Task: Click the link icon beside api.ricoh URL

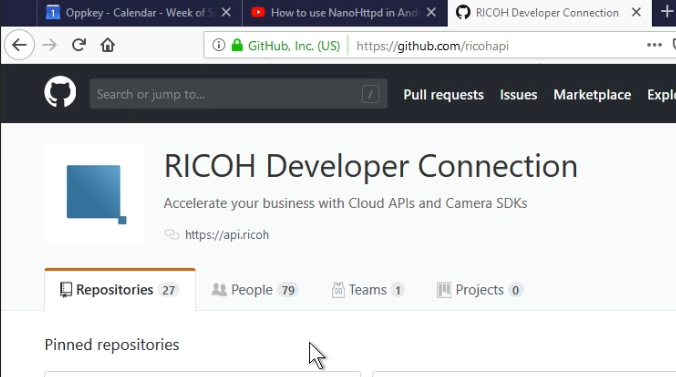Action: 172,234
